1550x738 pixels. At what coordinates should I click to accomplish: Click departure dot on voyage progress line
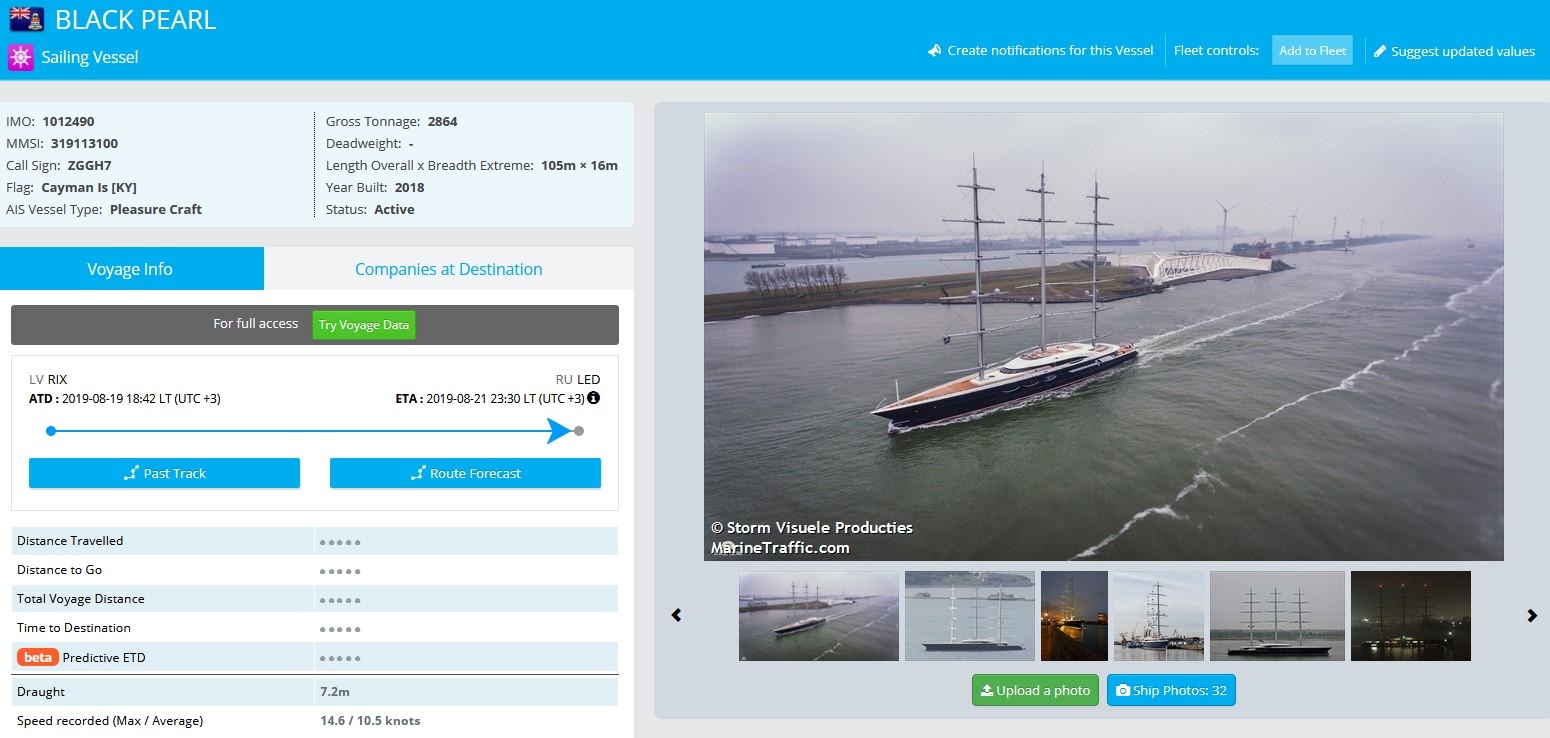tap(51, 431)
